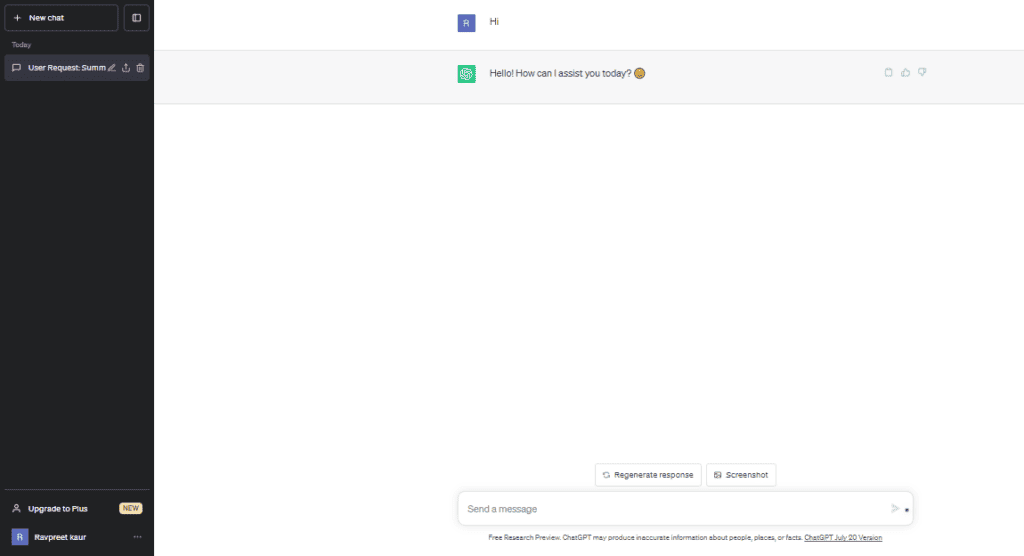Give a thumbs up to the response
Image resolution: width=1024 pixels, height=556 pixels.
point(905,72)
